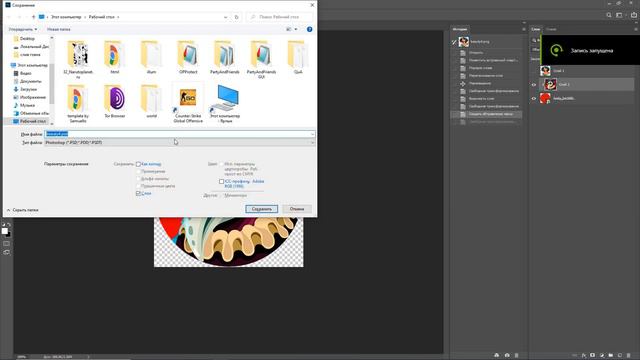640x360 pixels.
Task: Click the black background color swatch
Action: coord(9,235)
